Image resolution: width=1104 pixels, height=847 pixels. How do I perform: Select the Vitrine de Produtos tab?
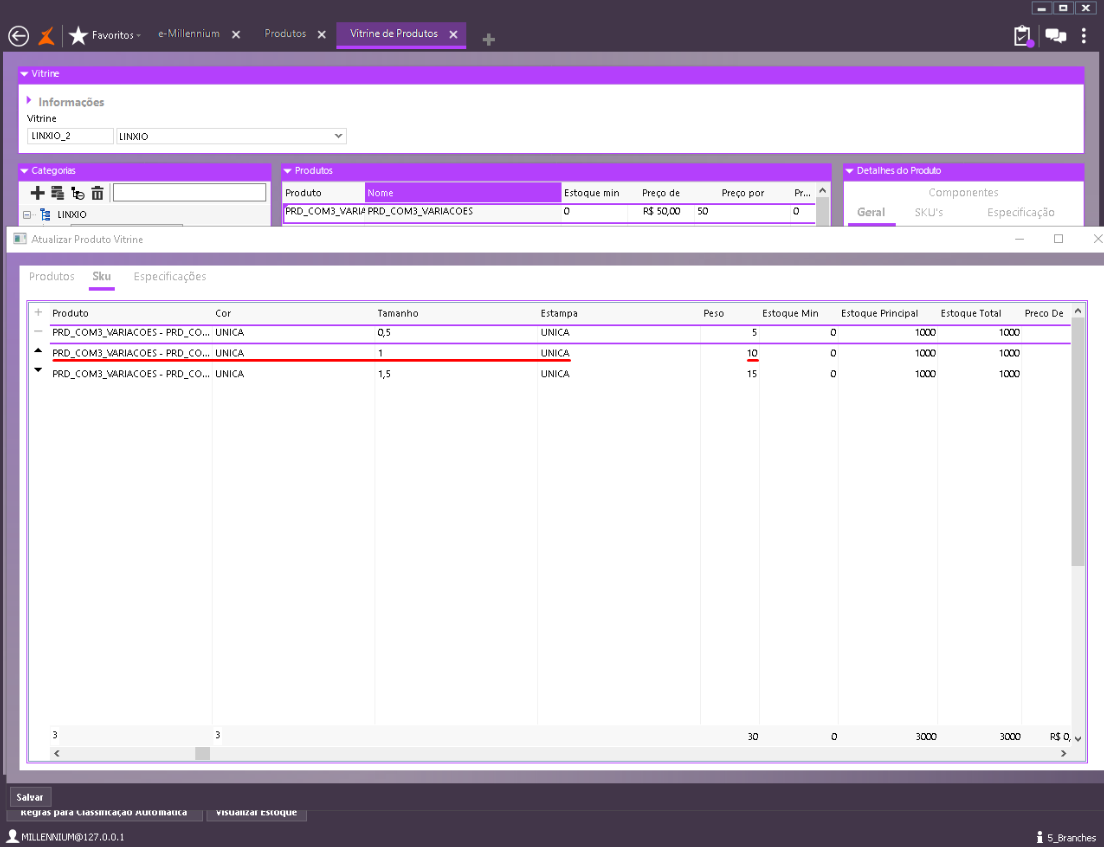click(x=394, y=34)
